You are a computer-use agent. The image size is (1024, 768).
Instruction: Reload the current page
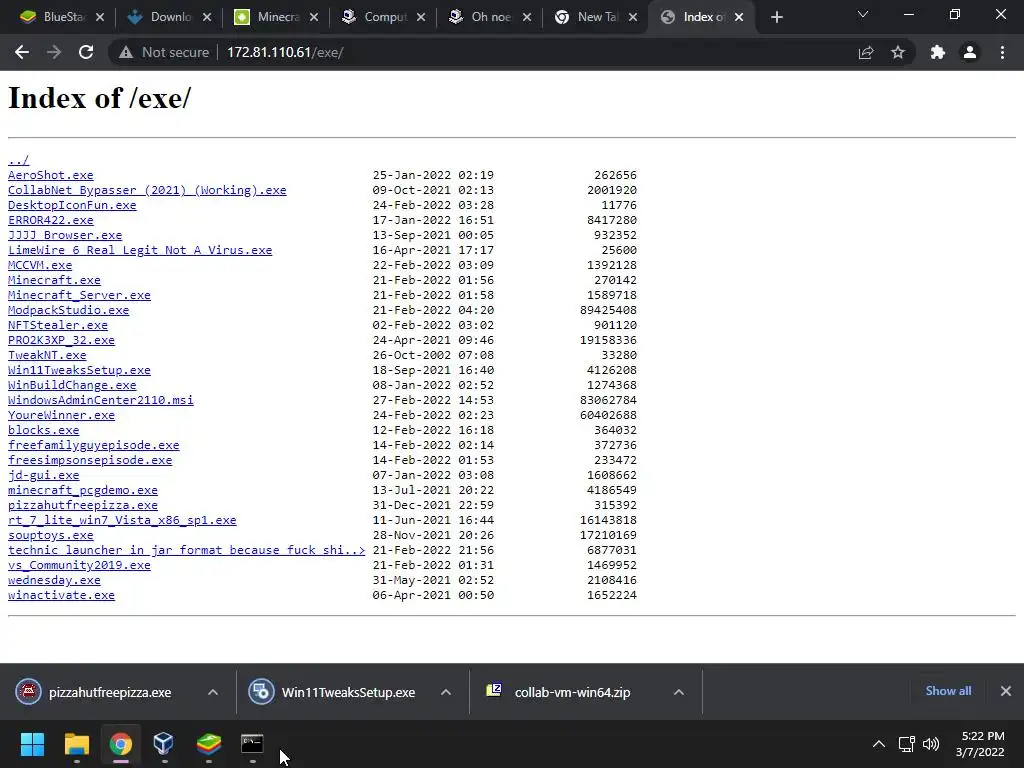[x=86, y=52]
